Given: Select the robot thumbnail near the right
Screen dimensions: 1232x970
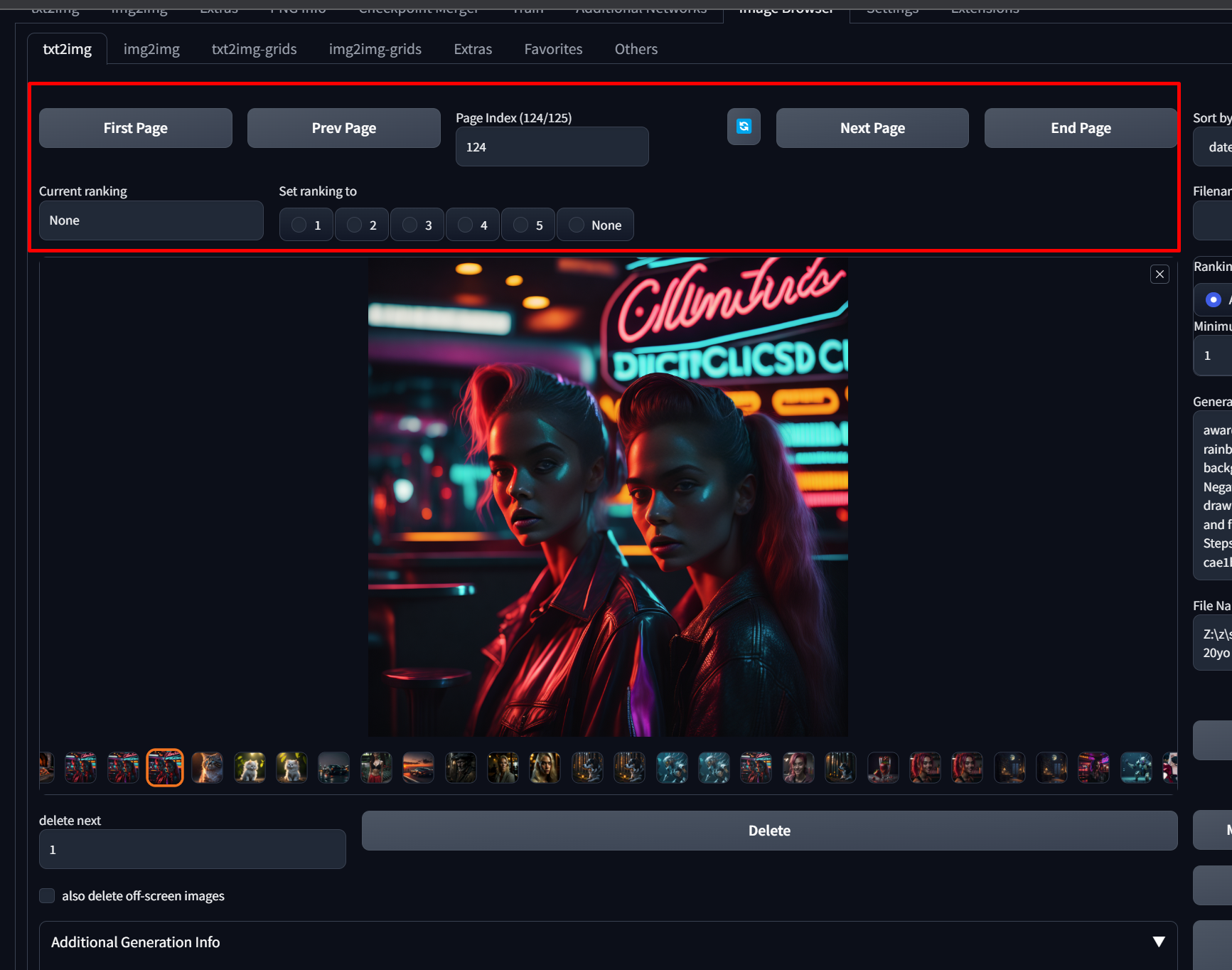Looking at the screenshot, I should (x=1135, y=767).
